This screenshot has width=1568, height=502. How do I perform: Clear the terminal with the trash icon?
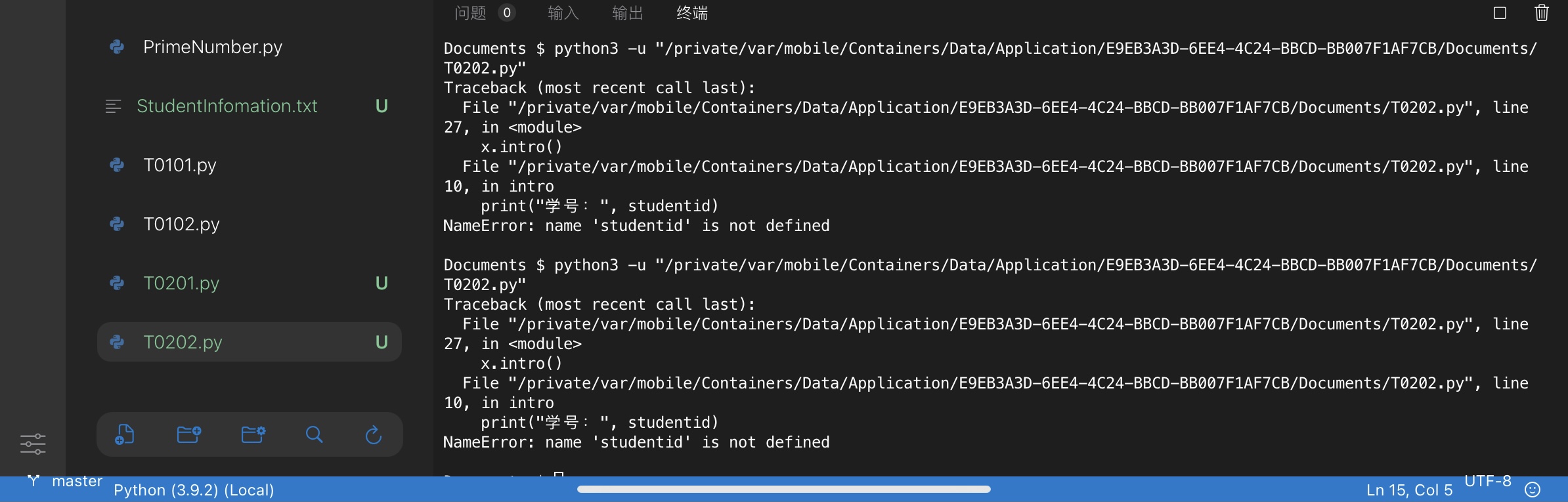click(x=1542, y=13)
